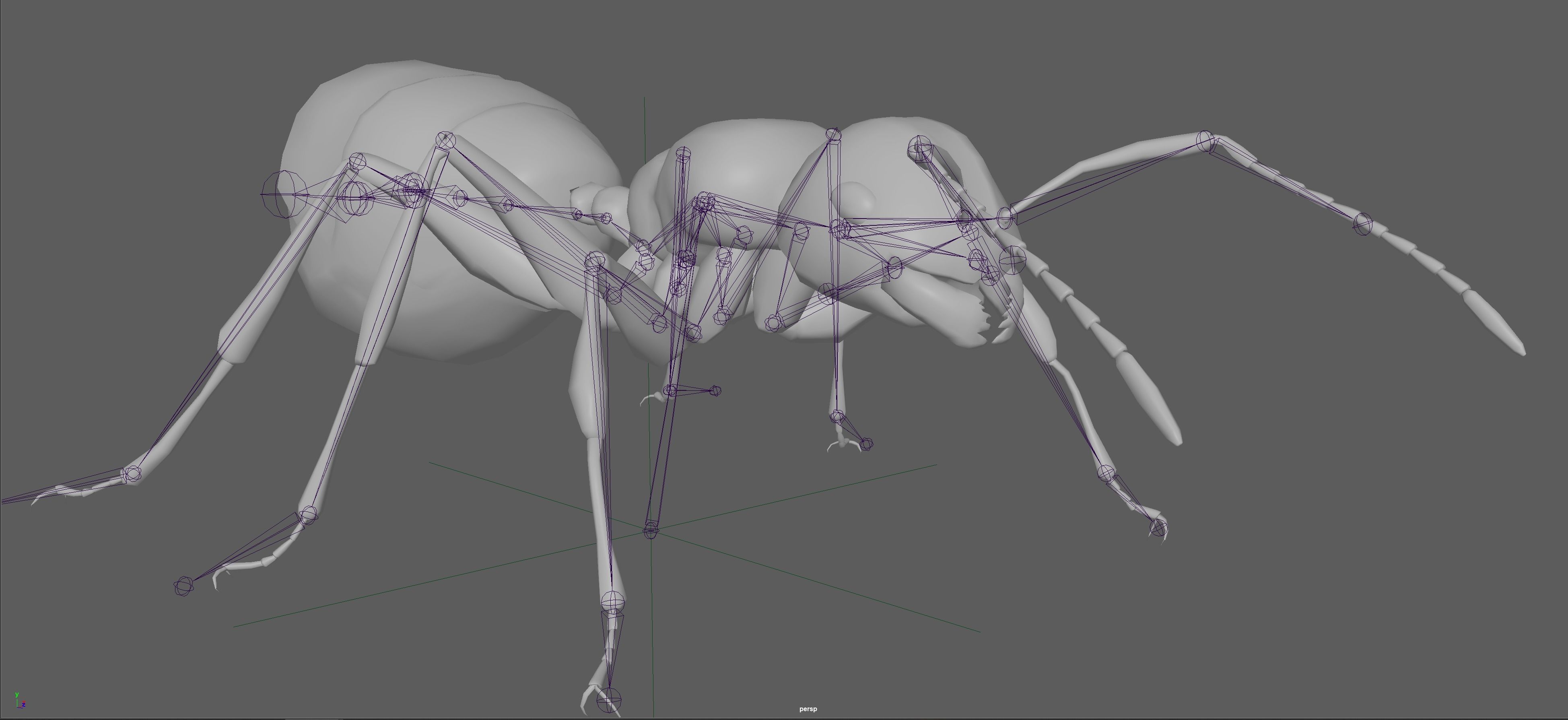Select the topmost knee joint above the abdomen
Viewport: 1568px width, 720px height.
(x=445, y=140)
